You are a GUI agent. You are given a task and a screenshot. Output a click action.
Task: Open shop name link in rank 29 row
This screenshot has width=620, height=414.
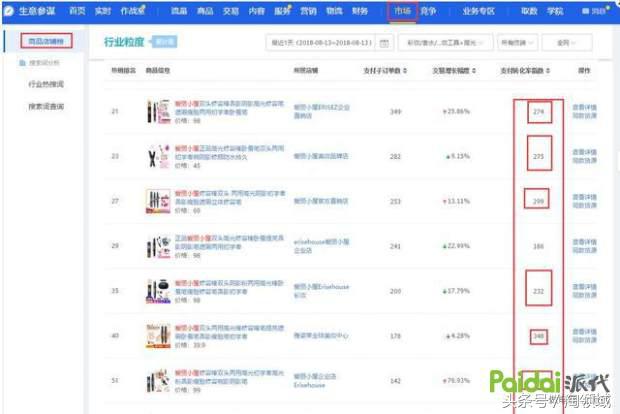tap(321, 246)
